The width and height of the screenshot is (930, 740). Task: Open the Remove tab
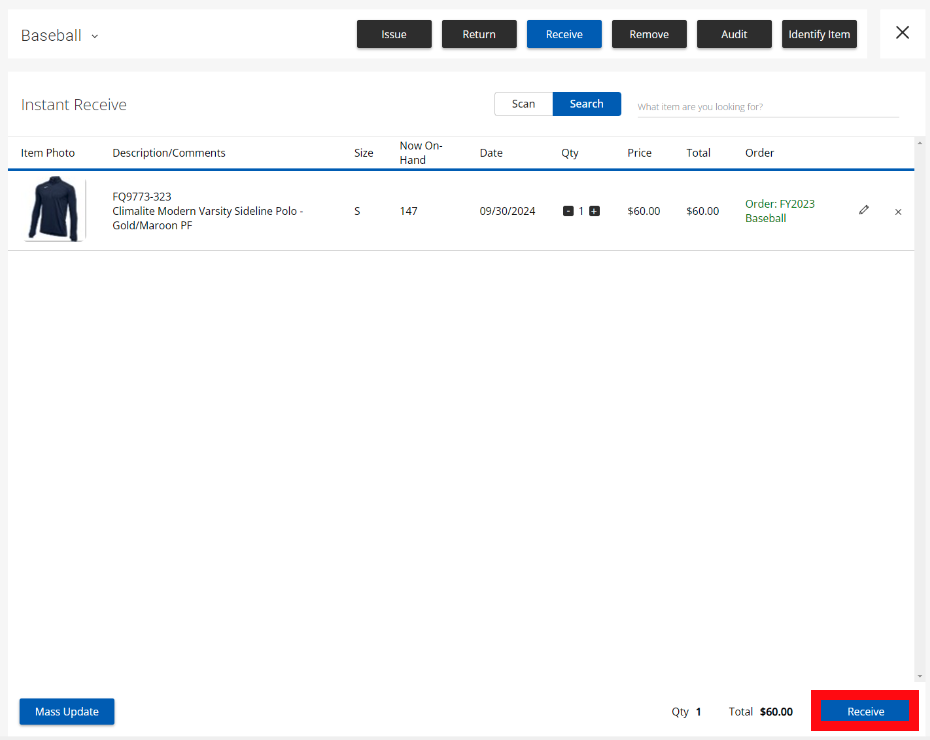[x=649, y=34]
